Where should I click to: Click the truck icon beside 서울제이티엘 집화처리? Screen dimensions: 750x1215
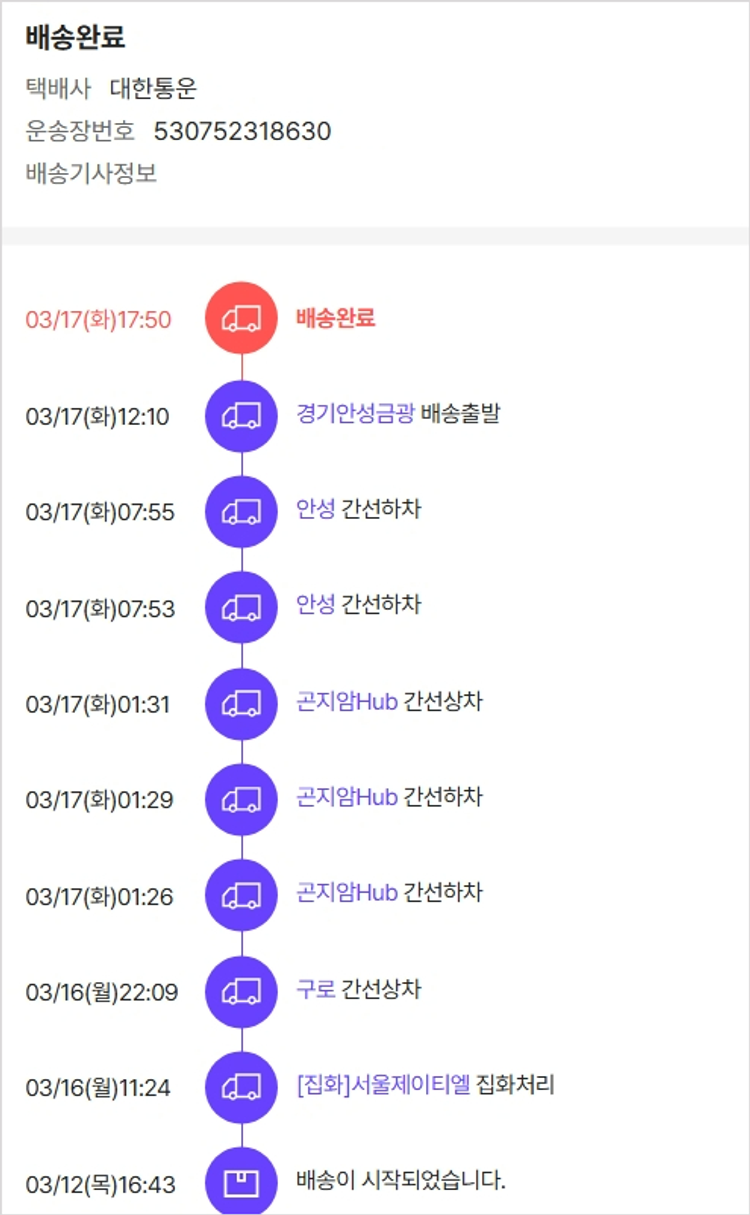point(241,1087)
